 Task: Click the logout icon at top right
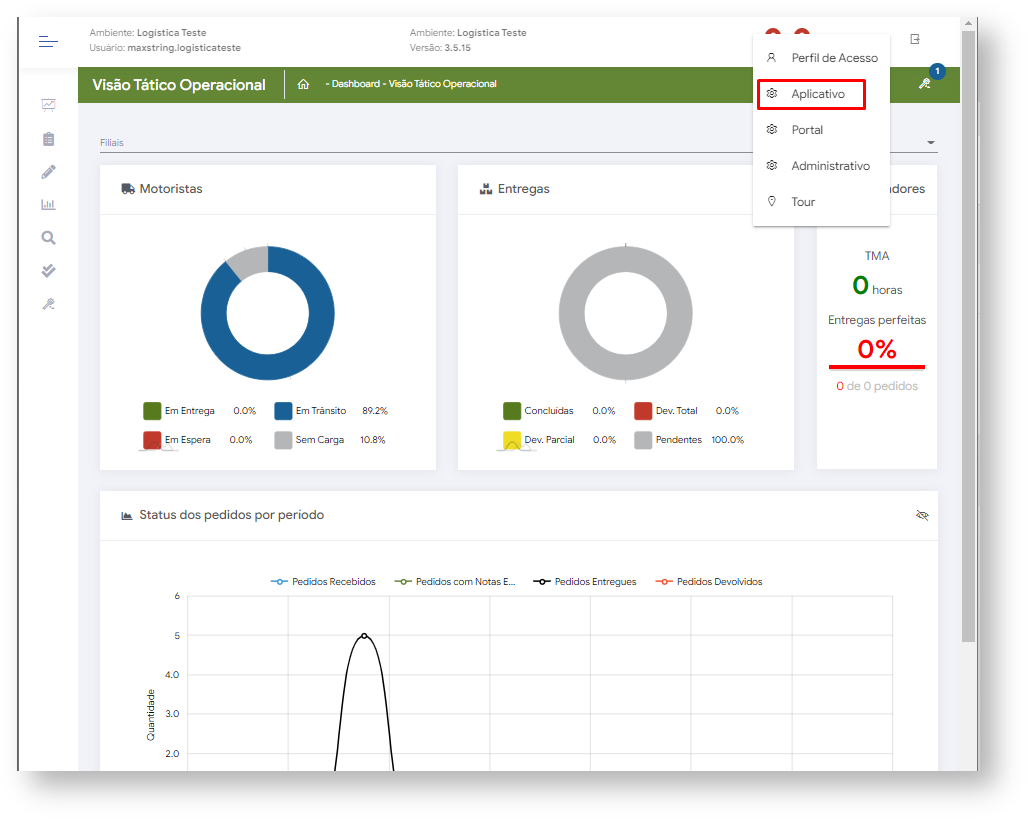point(914,39)
